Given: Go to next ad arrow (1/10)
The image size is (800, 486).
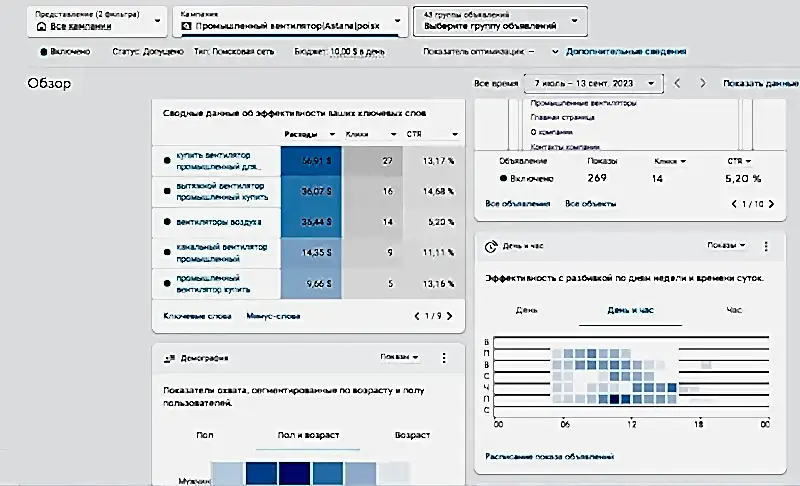Looking at the screenshot, I should (x=771, y=204).
